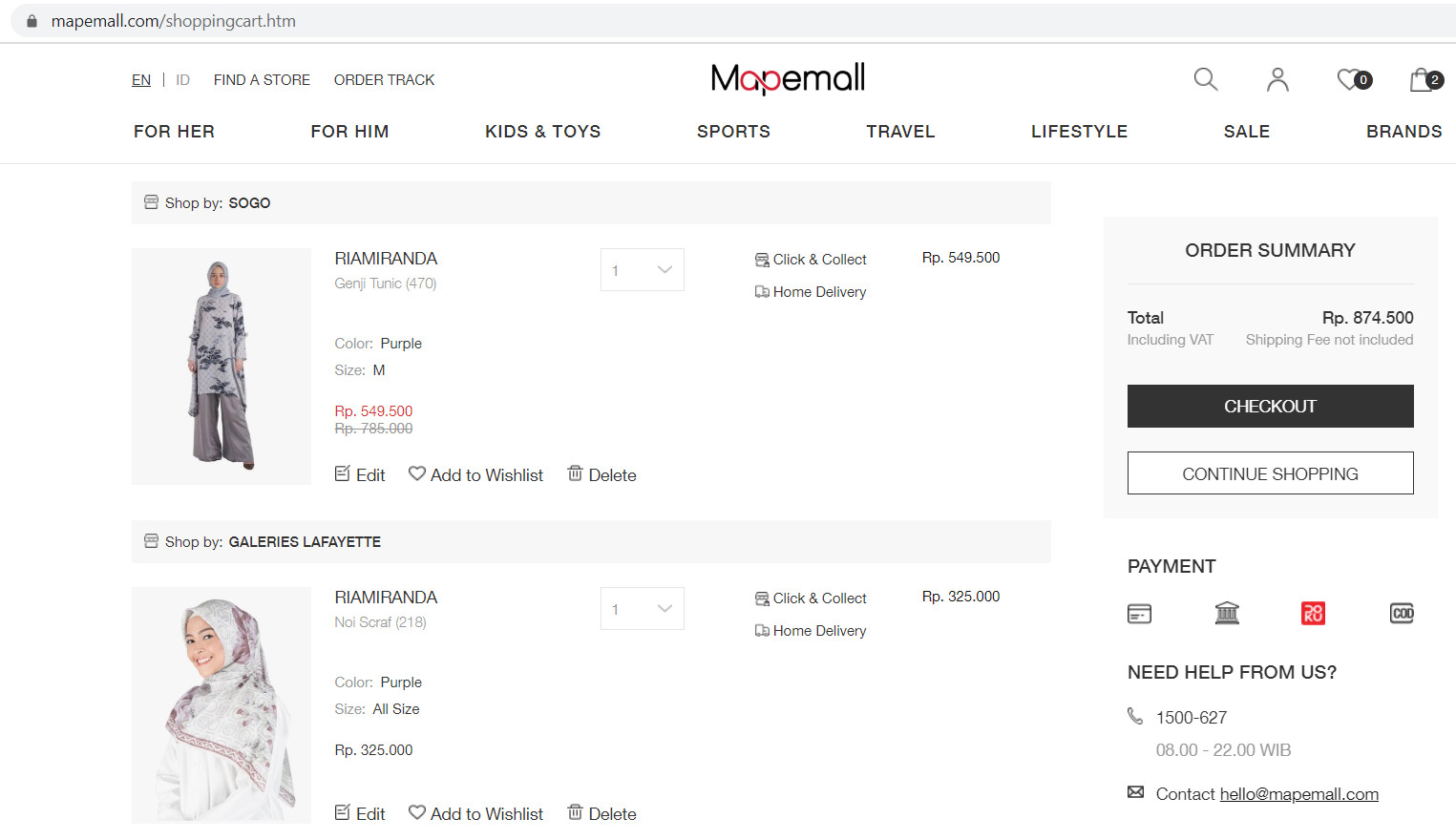Open the FOR HIM menu

click(349, 132)
